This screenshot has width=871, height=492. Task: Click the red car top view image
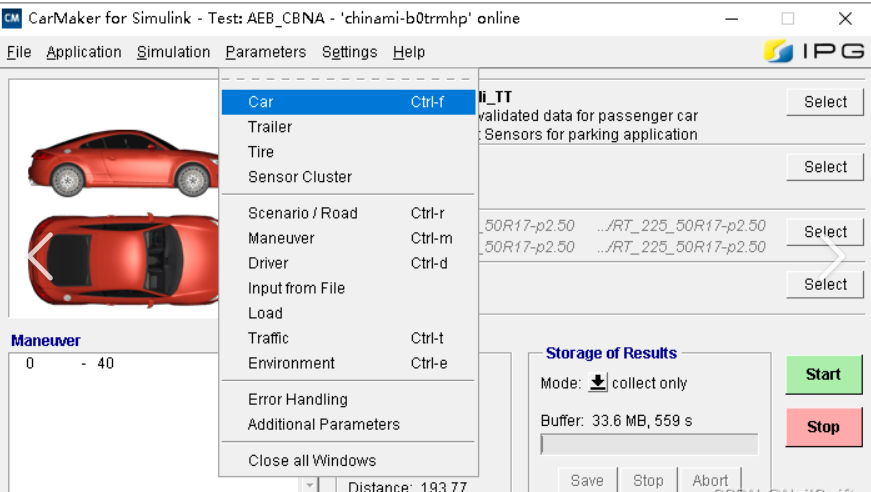pos(123,260)
